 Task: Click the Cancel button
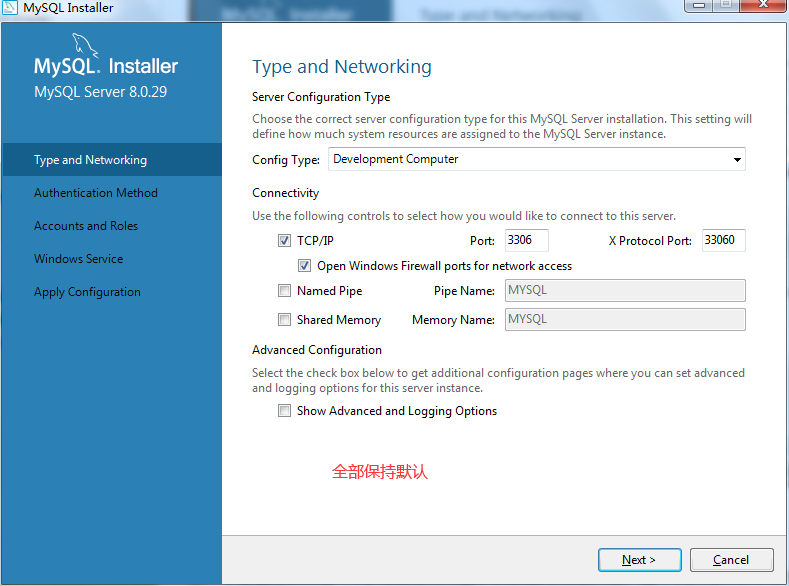coord(731,560)
